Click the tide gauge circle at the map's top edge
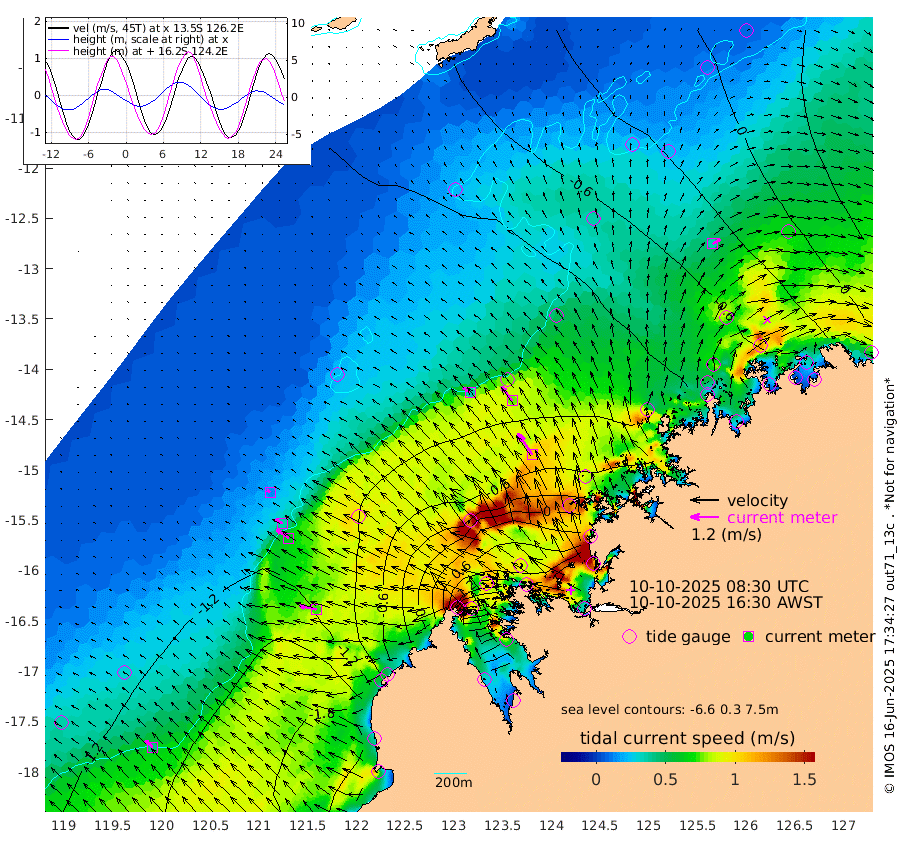This screenshot has height=846, width=900. [746, 30]
